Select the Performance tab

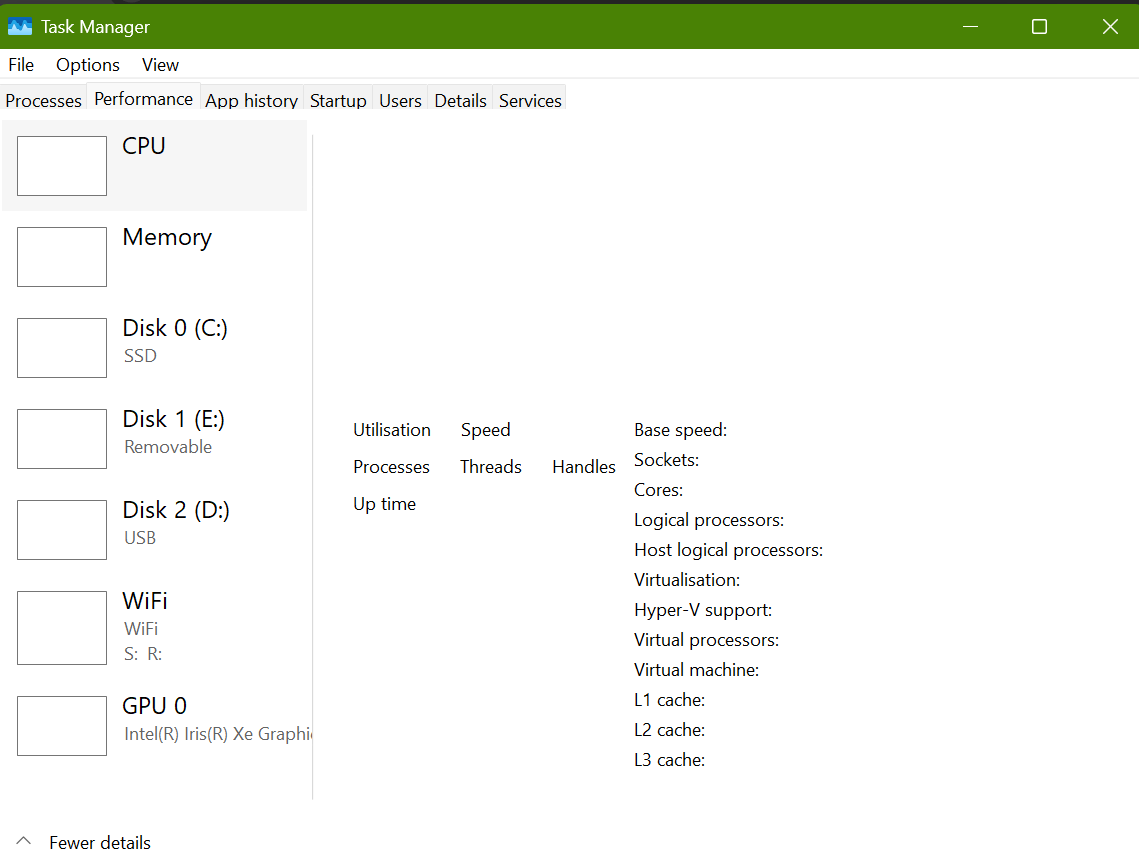(x=144, y=98)
